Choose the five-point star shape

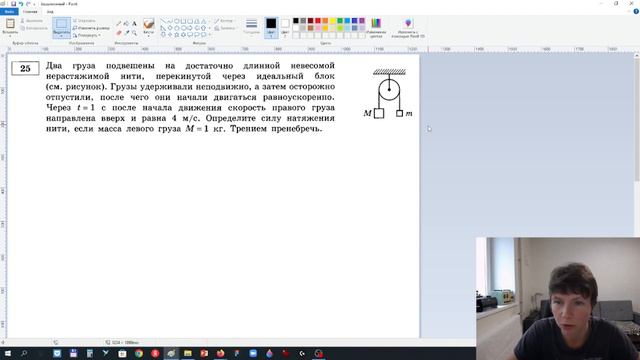pos(176,35)
